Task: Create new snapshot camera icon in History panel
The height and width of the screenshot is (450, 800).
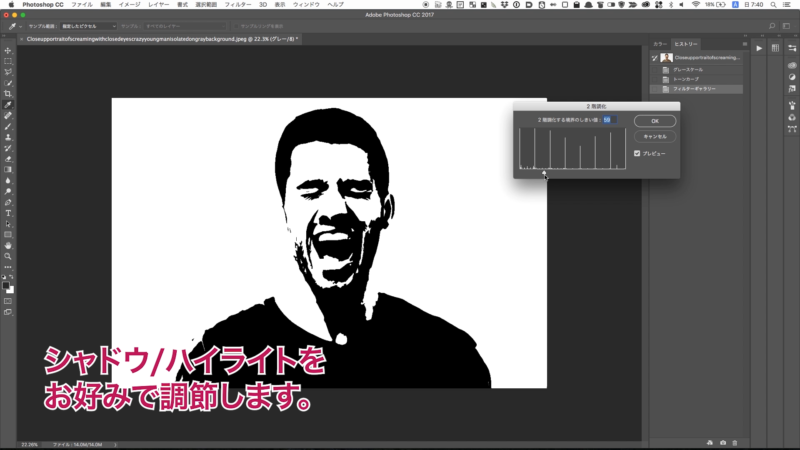Action: pyautogui.click(x=722, y=443)
